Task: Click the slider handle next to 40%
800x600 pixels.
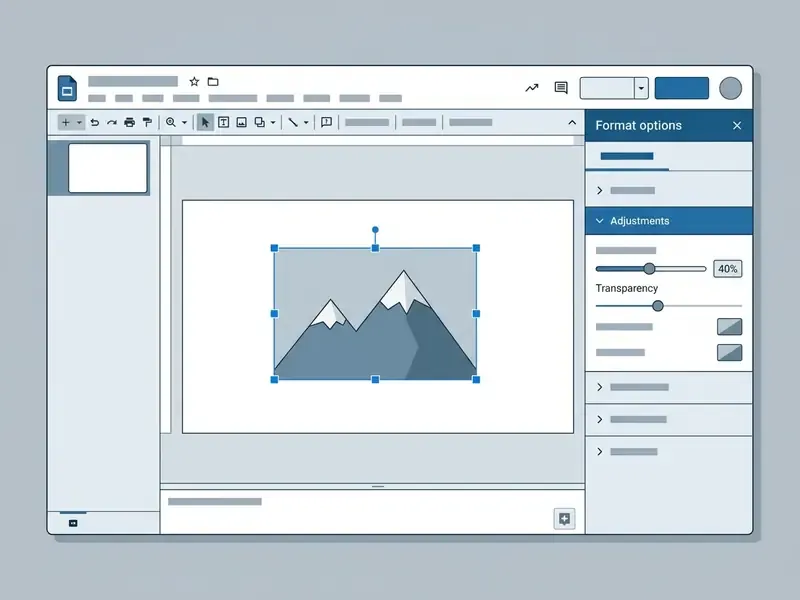Action: click(x=649, y=269)
